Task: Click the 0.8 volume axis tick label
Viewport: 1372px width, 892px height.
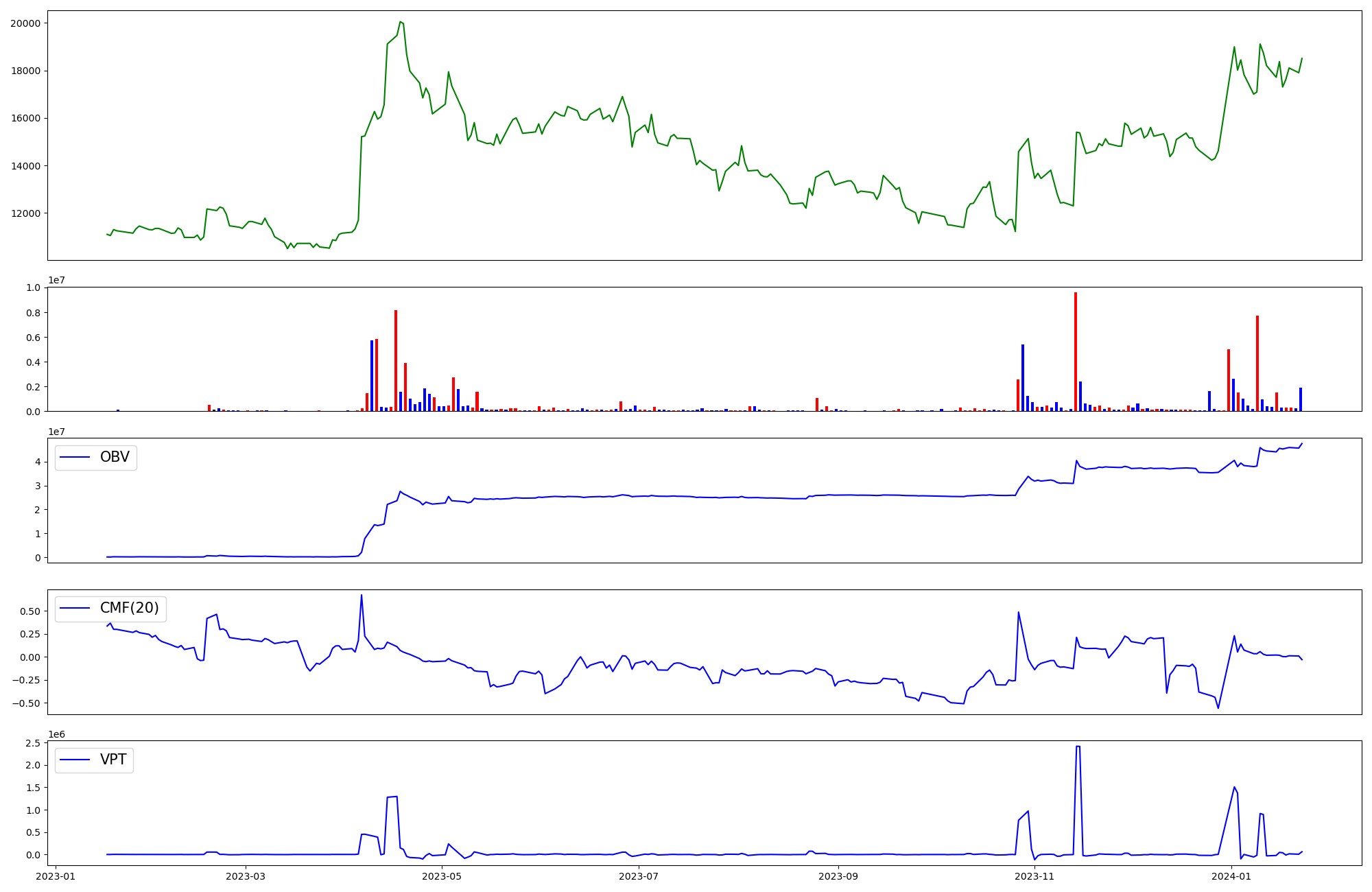Action: tap(33, 313)
